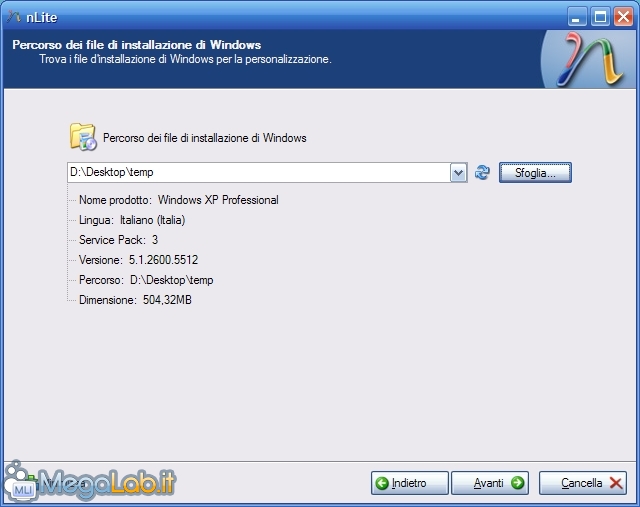
Task: Click the Windows installation folder icon
Action: pyautogui.click(x=83, y=137)
